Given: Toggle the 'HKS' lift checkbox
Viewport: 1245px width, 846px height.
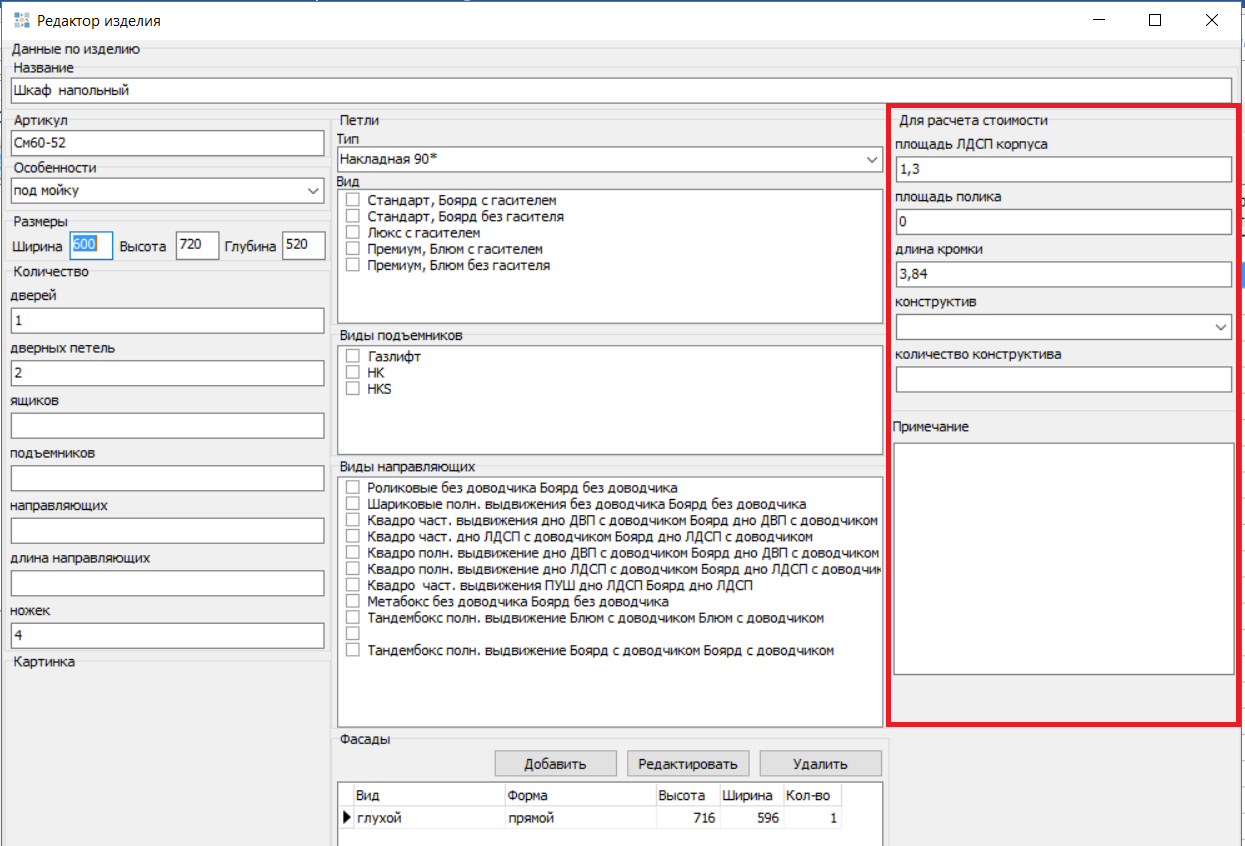Looking at the screenshot, I should (352, 389).
